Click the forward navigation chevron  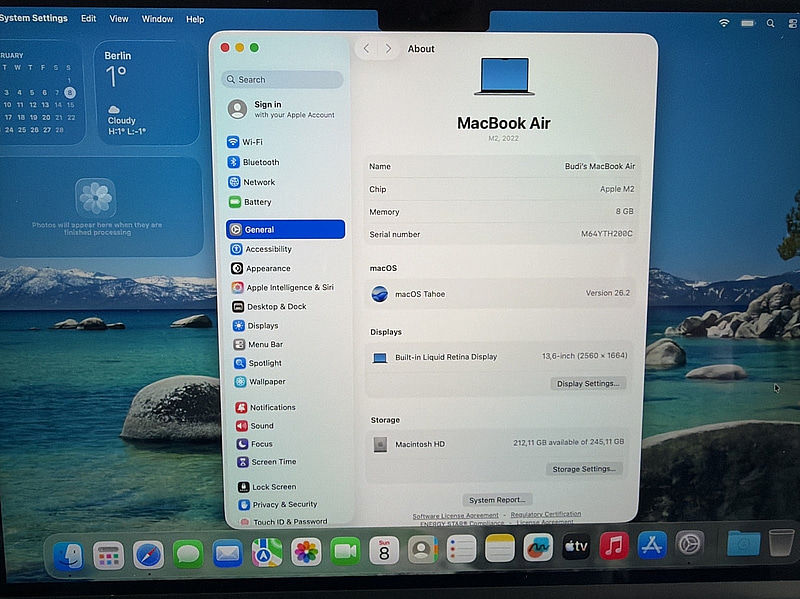(388, 48)
